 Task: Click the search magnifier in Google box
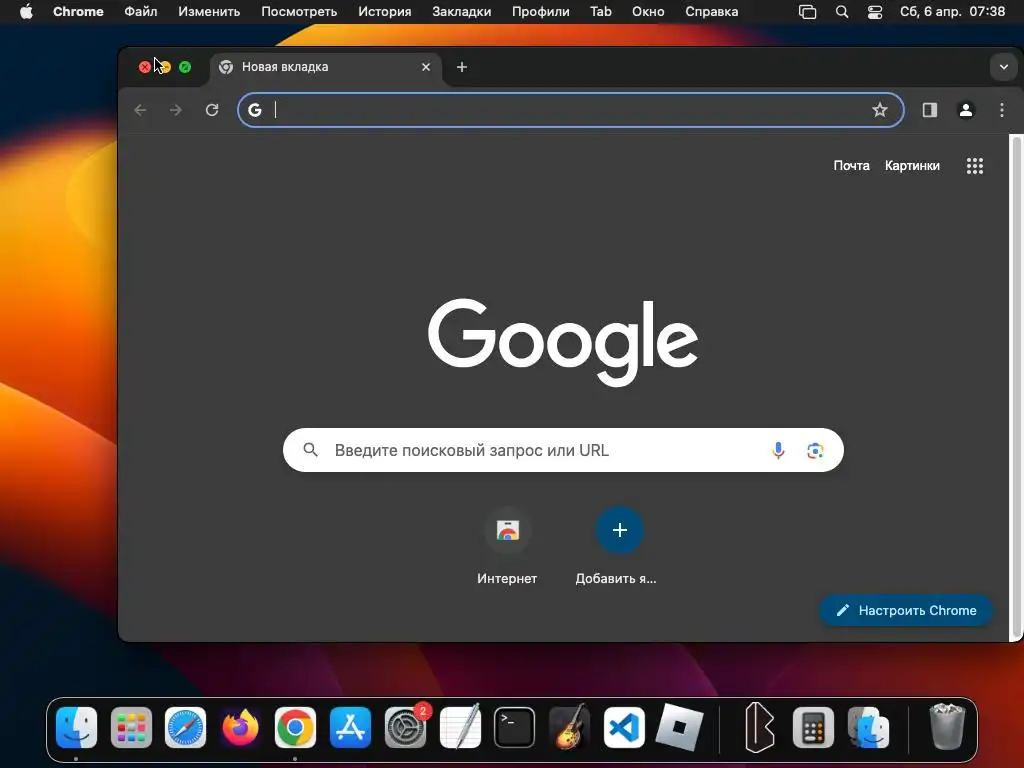click(311, 450)
